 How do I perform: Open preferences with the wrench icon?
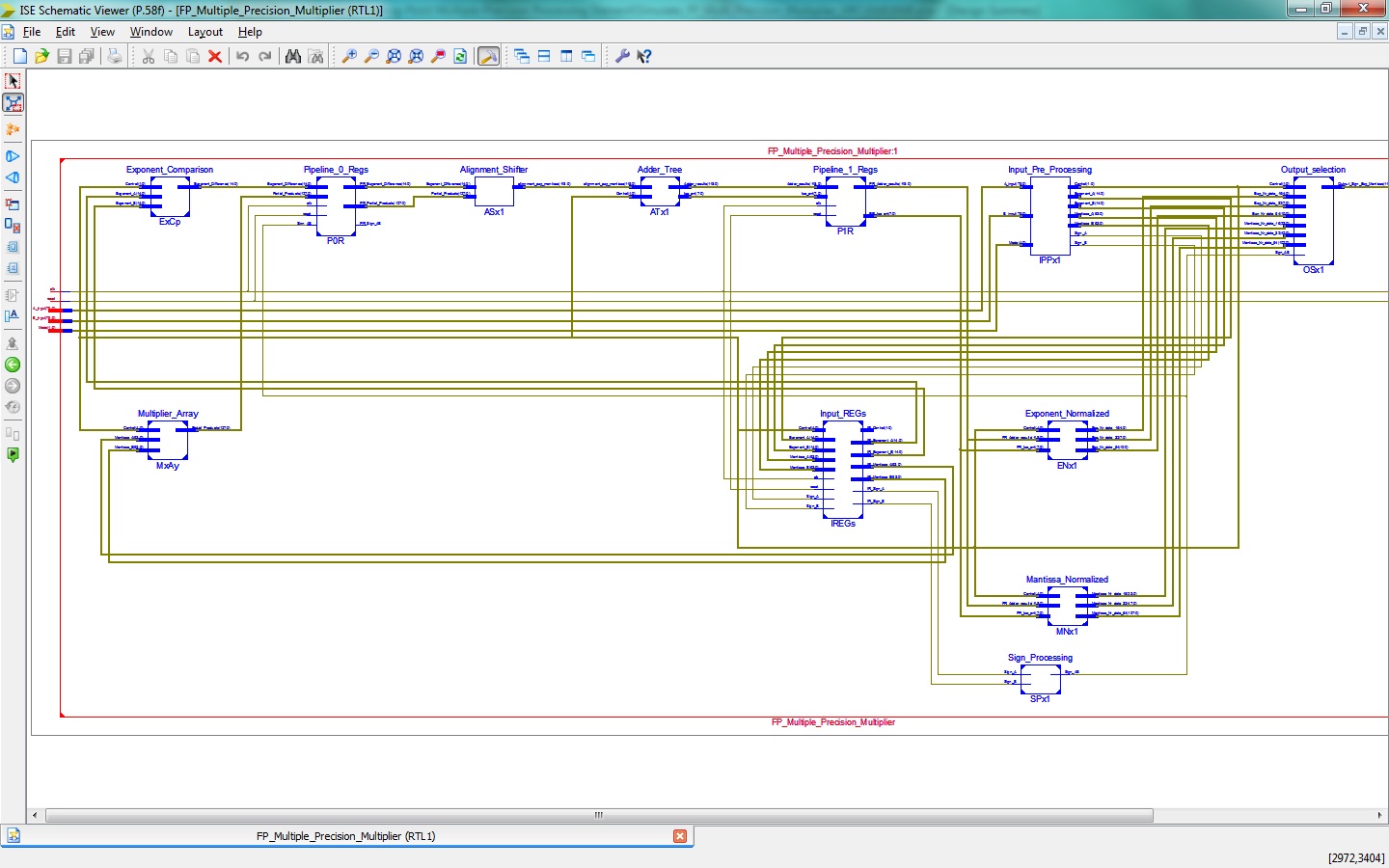(622, 57)
